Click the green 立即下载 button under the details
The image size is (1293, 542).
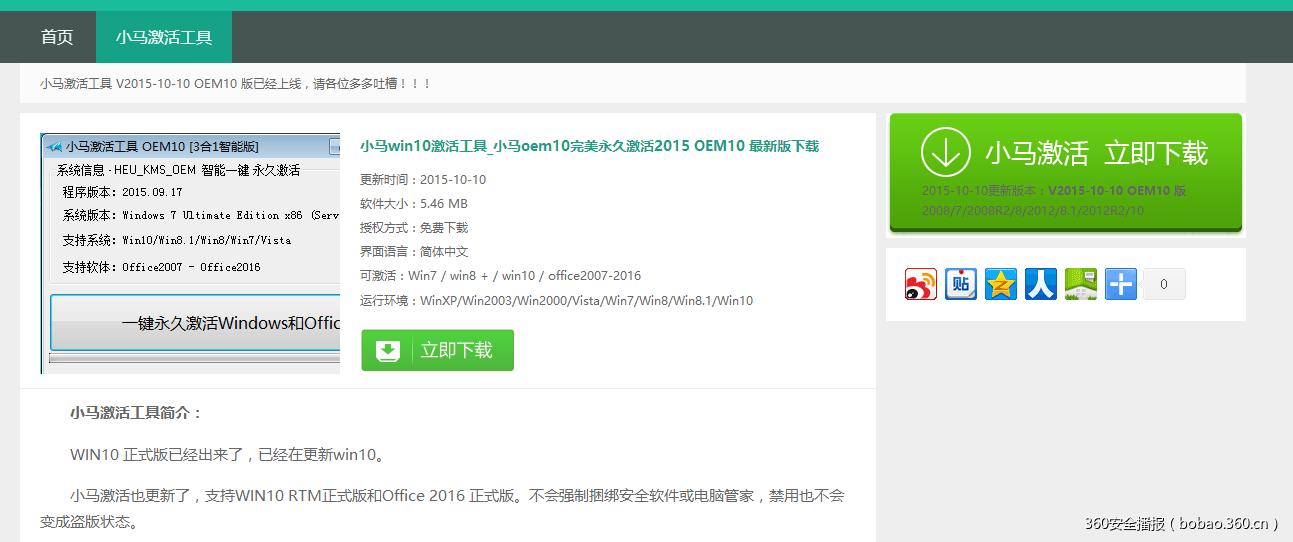(437, 351)
